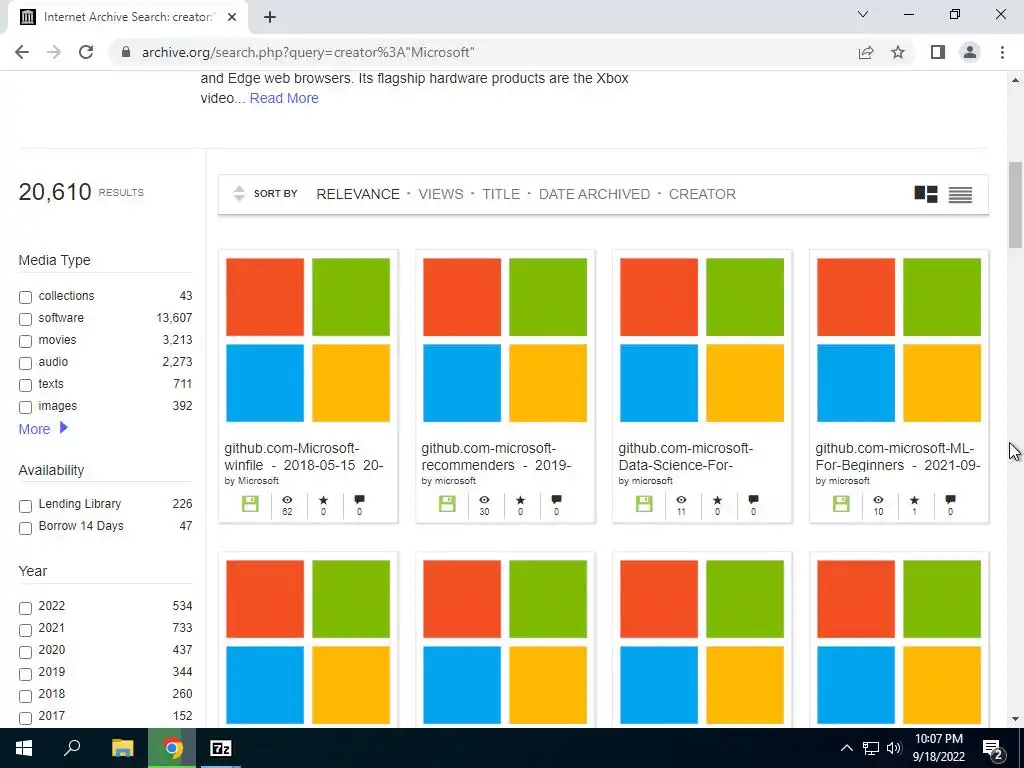Image resolution: width=1024 pixels, height=768 pixels.
Task: Open the tab search chevron dropdown
Action: [863, 14]
